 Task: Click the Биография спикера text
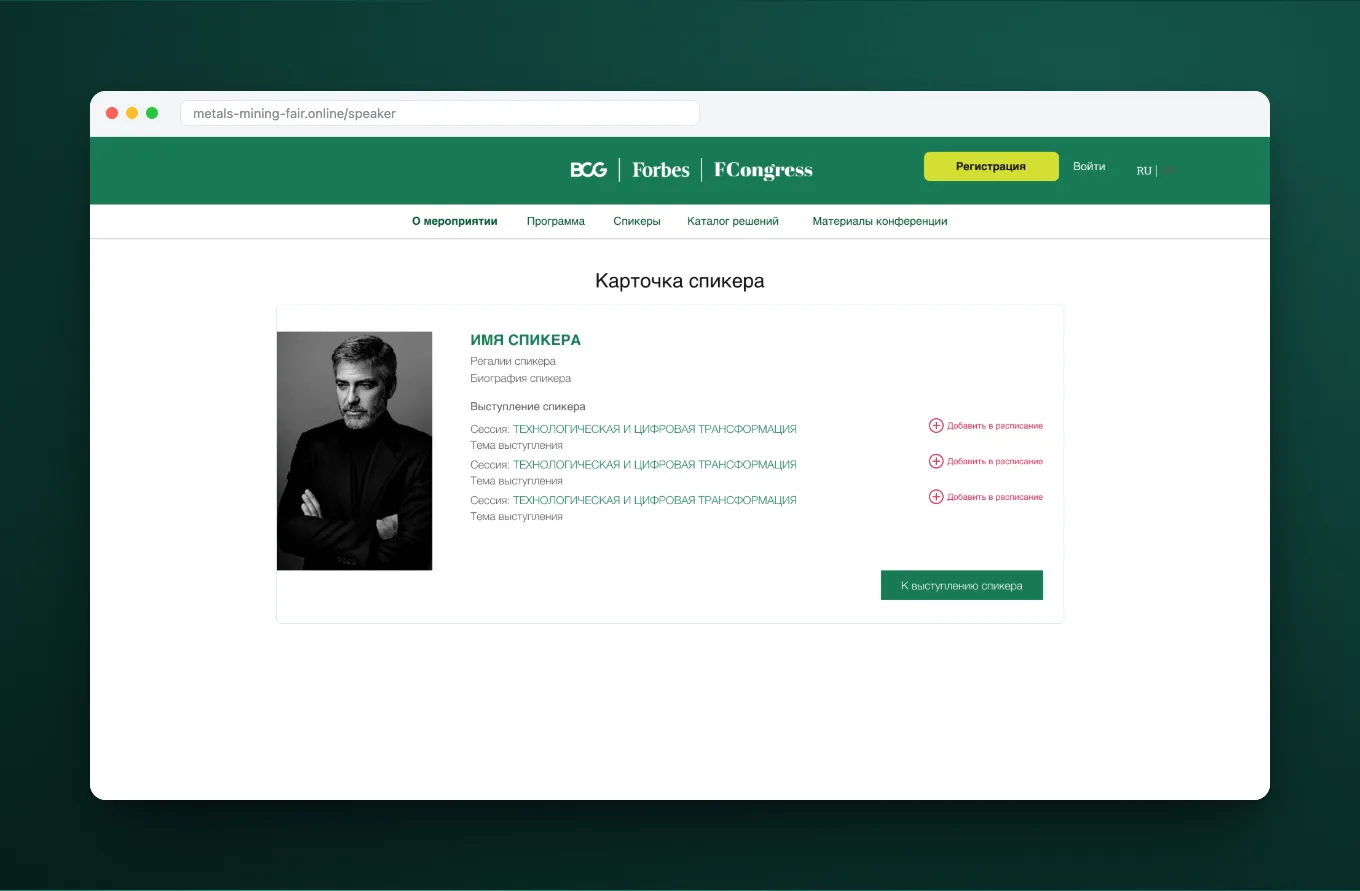521,379
